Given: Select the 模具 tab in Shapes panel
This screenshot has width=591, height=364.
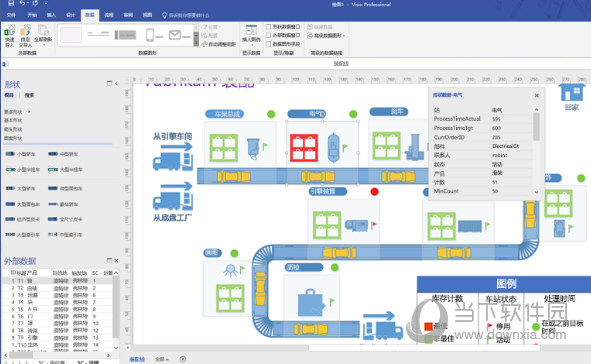Looking at the screenshot, I should pos(9,95).
